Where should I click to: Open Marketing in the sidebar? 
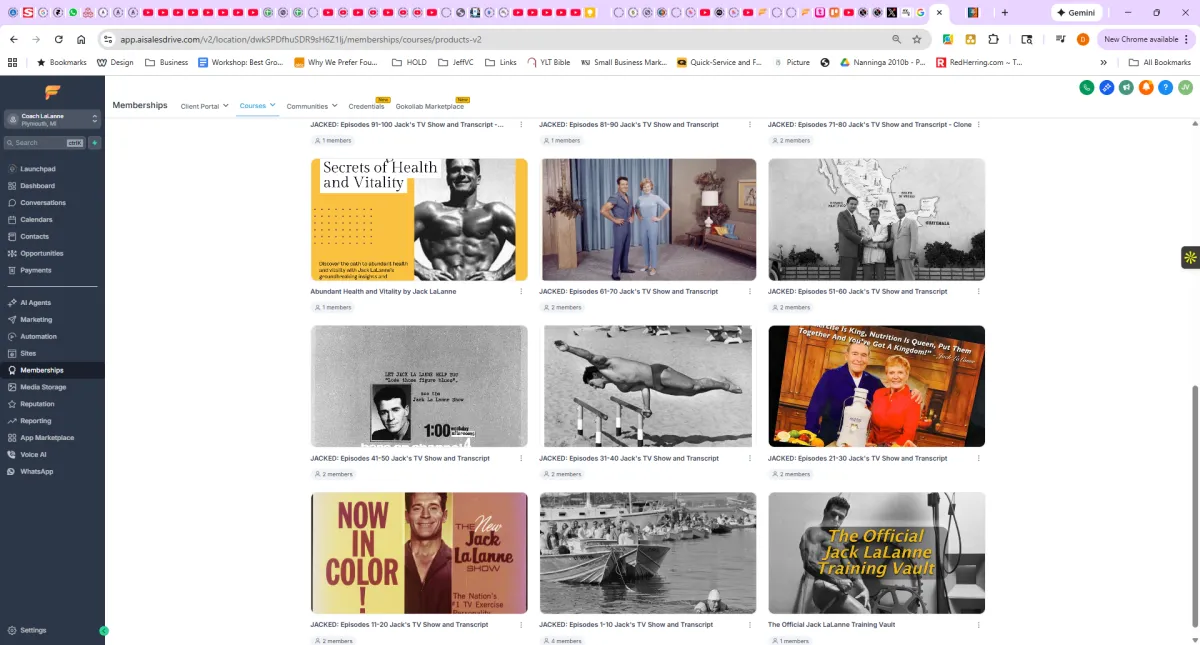click(36, 319)
